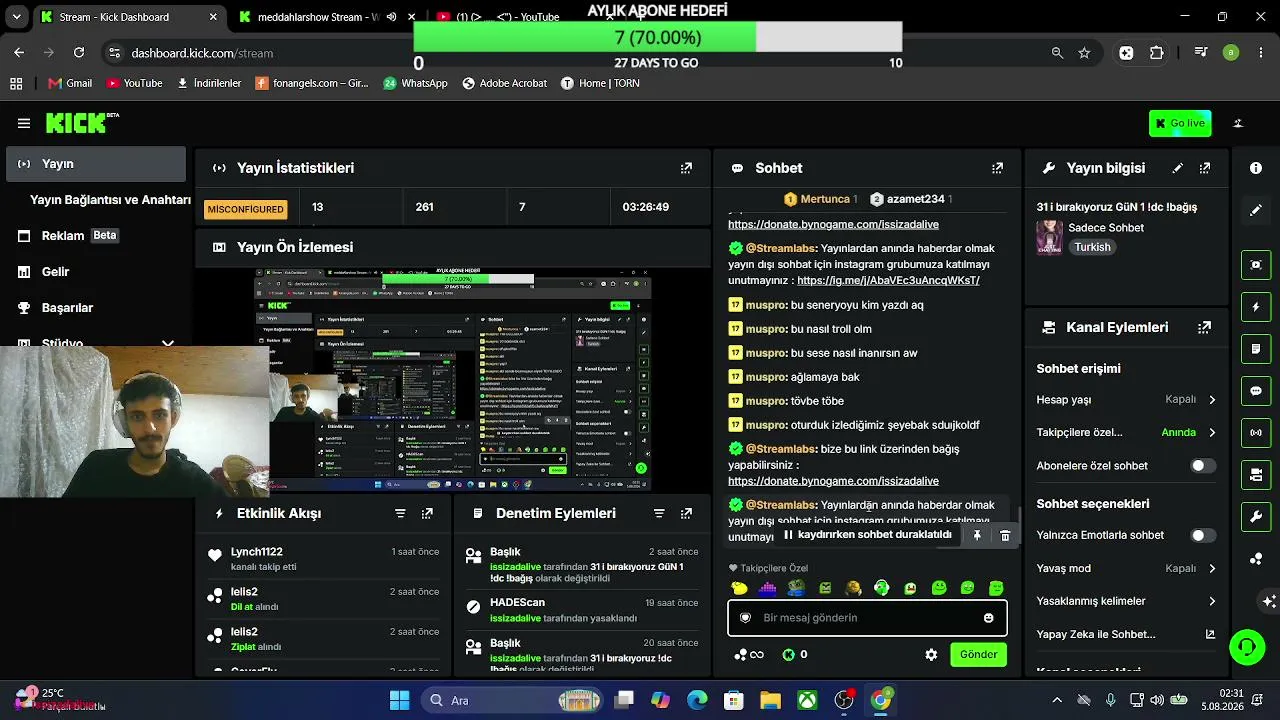Pop out the Sohbet chat panel
Screen dimensions: 1280x720
pos(997,168)
